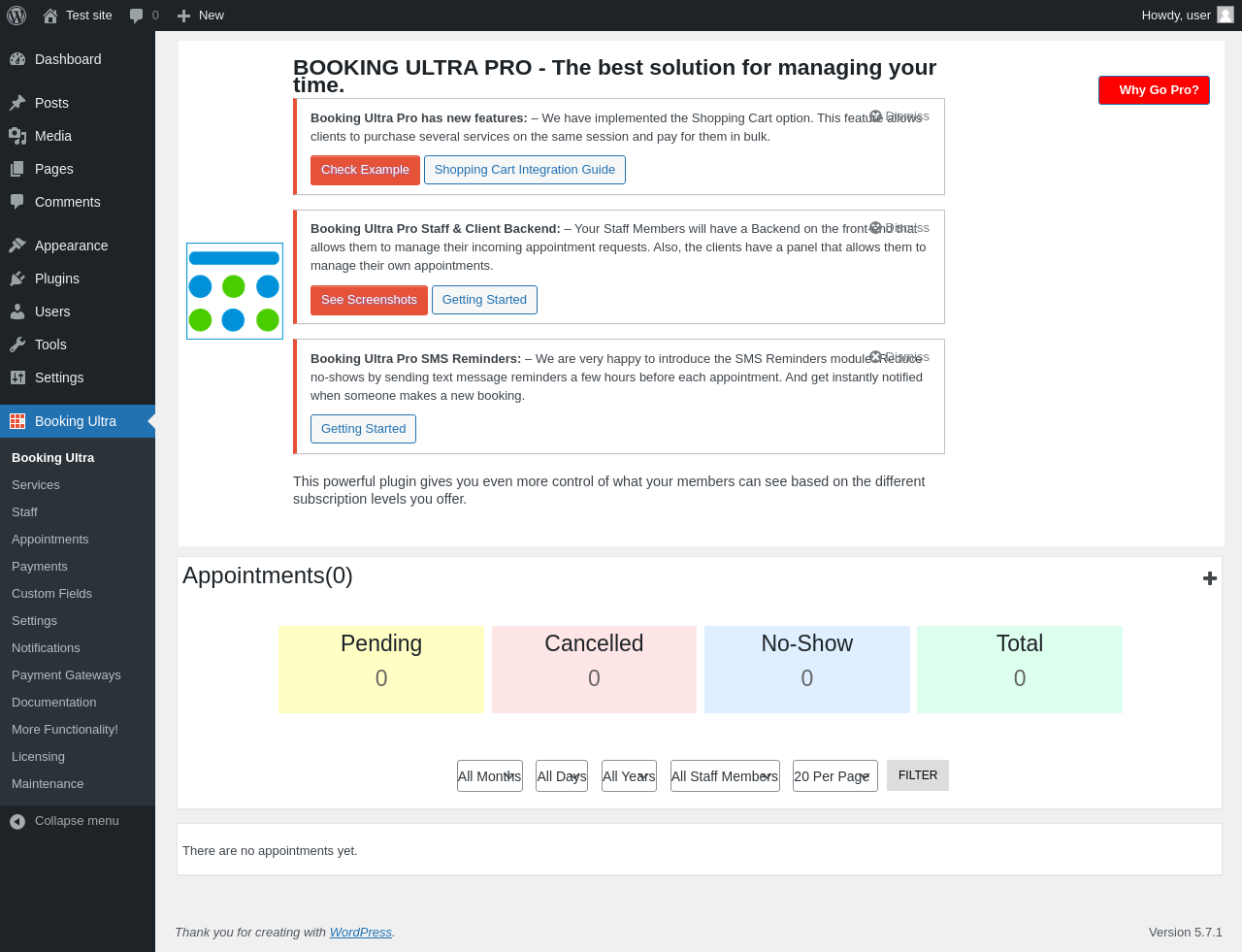Click the Check Example button
1242x952 pixels.
pyautogui.click(x=365, y=170)
